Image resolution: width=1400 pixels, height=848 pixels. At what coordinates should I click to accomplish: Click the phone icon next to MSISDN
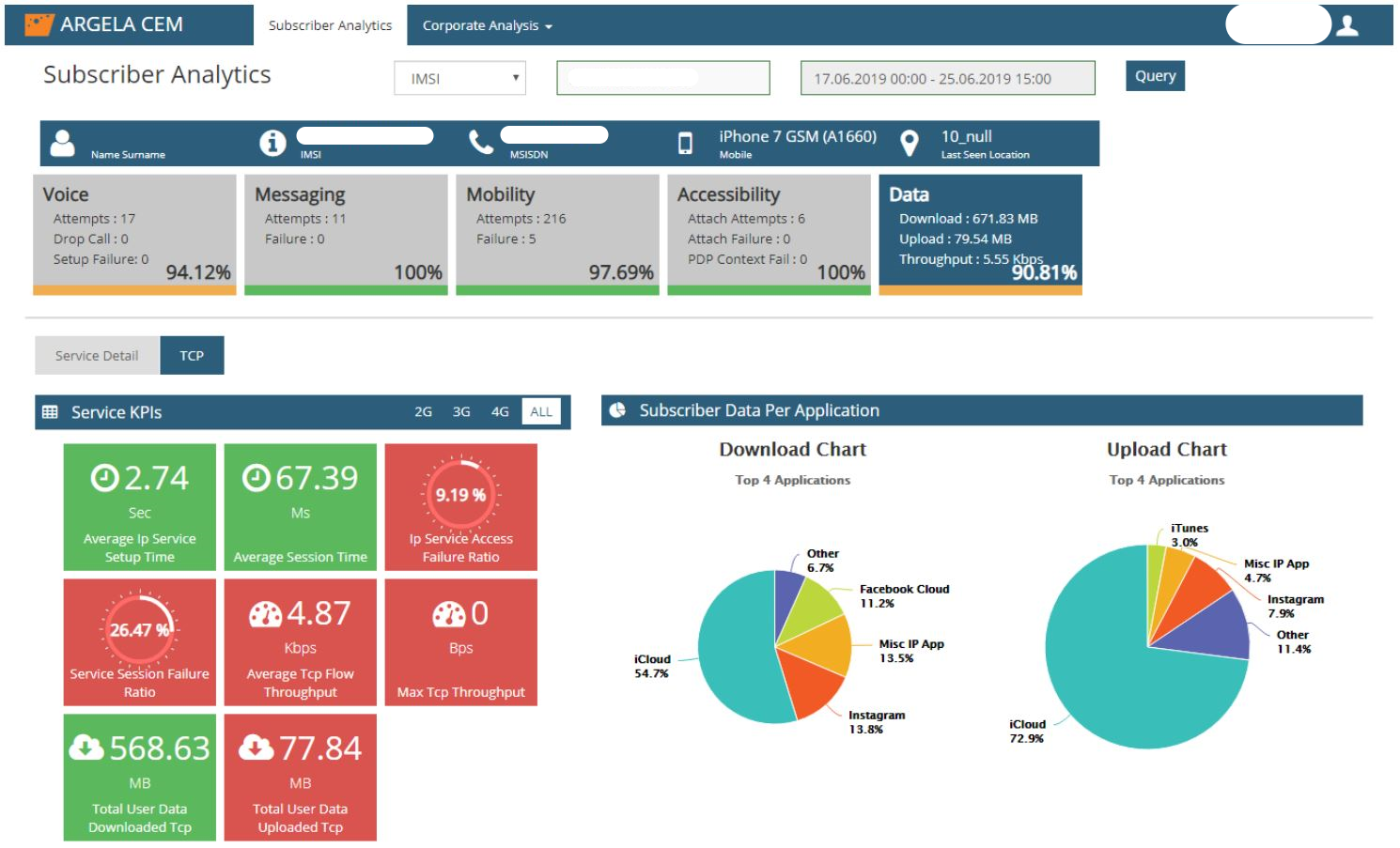pyautogui.click(x=481, y=142)
